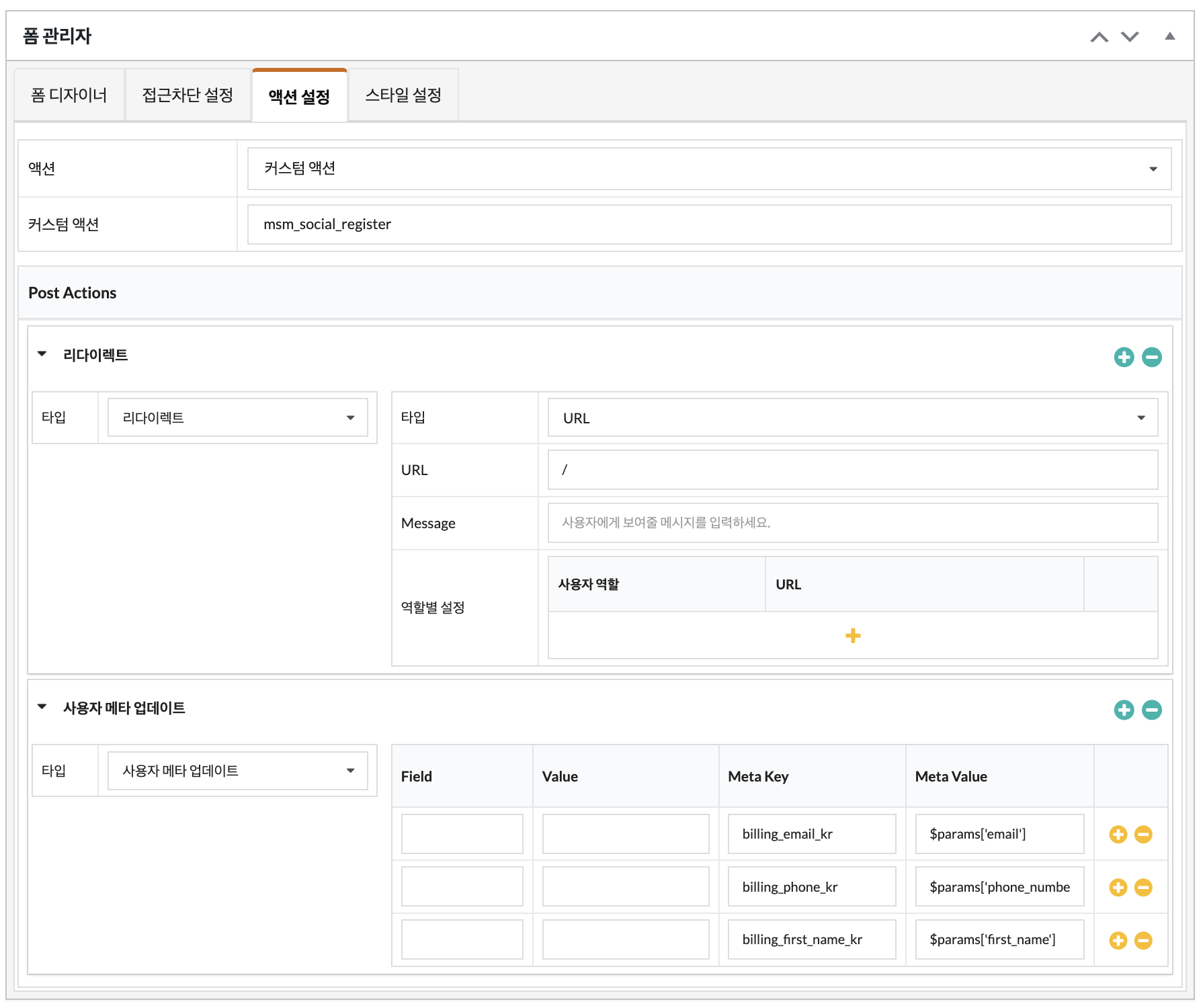
Task: Delete the billing_first_name_kr row
Action: click(x=1143, y=941)
